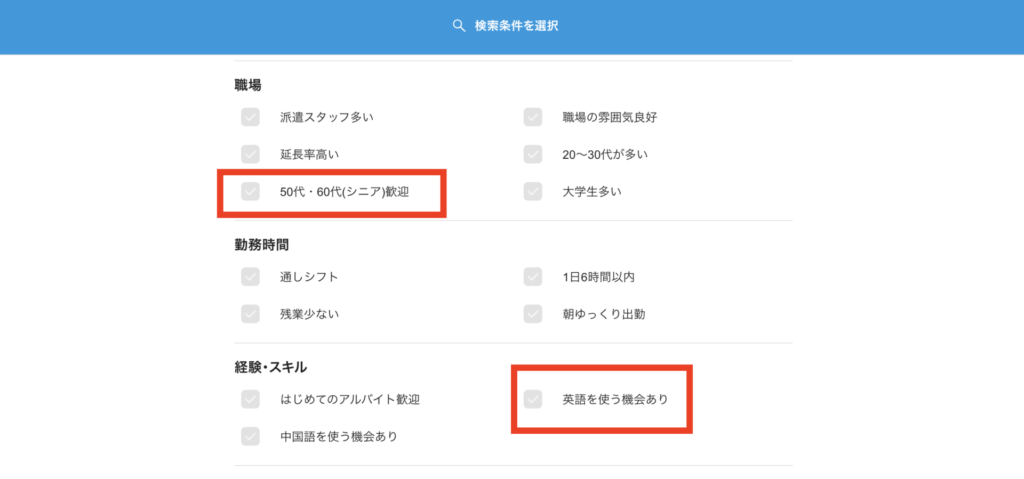Check the 派遣スタッフ多い checkbox
This screenshot has width=1024, height=479.
point(250,117)
